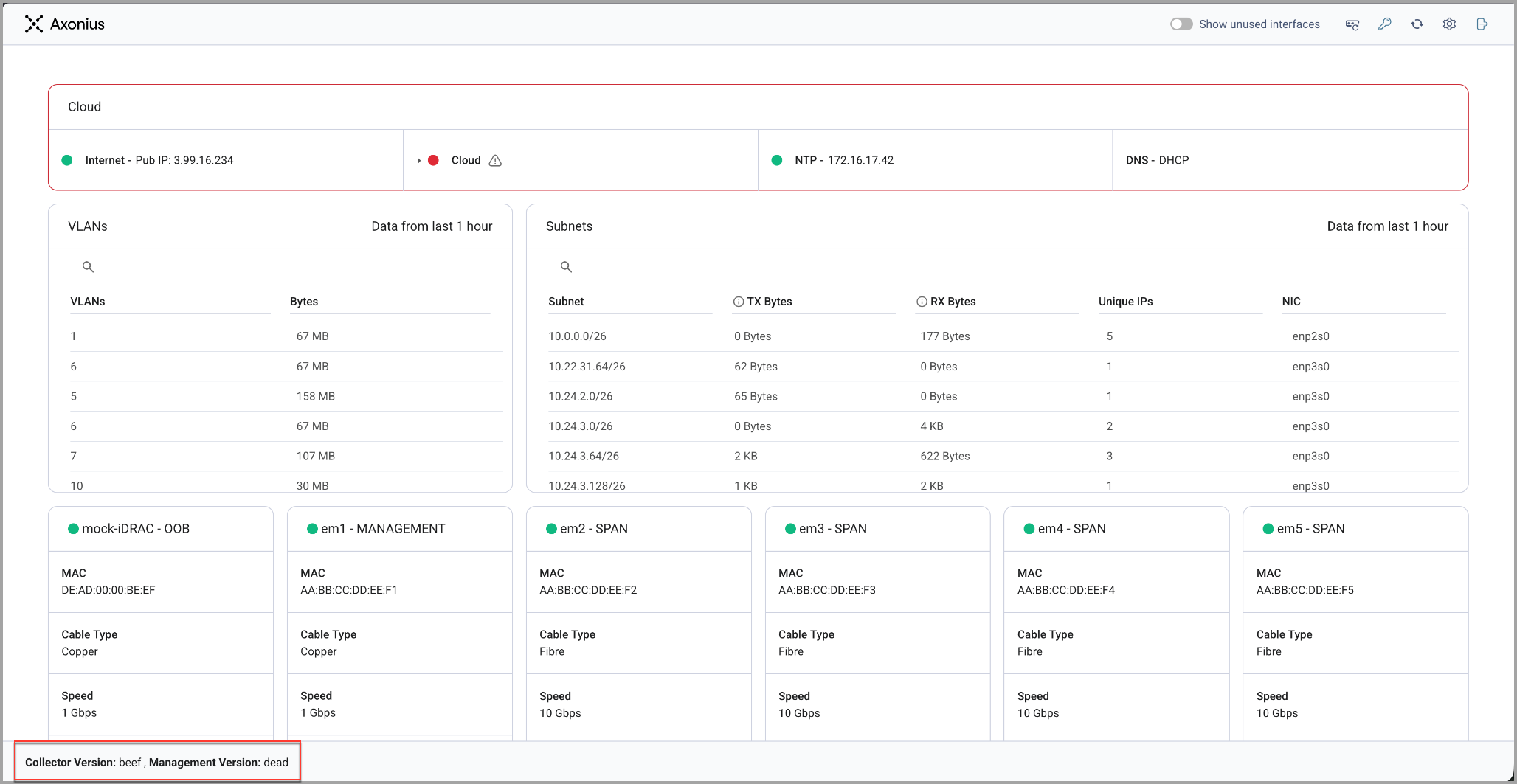
Task: Select subnet 10.24.3.128/26 row
Action: 1003,483
